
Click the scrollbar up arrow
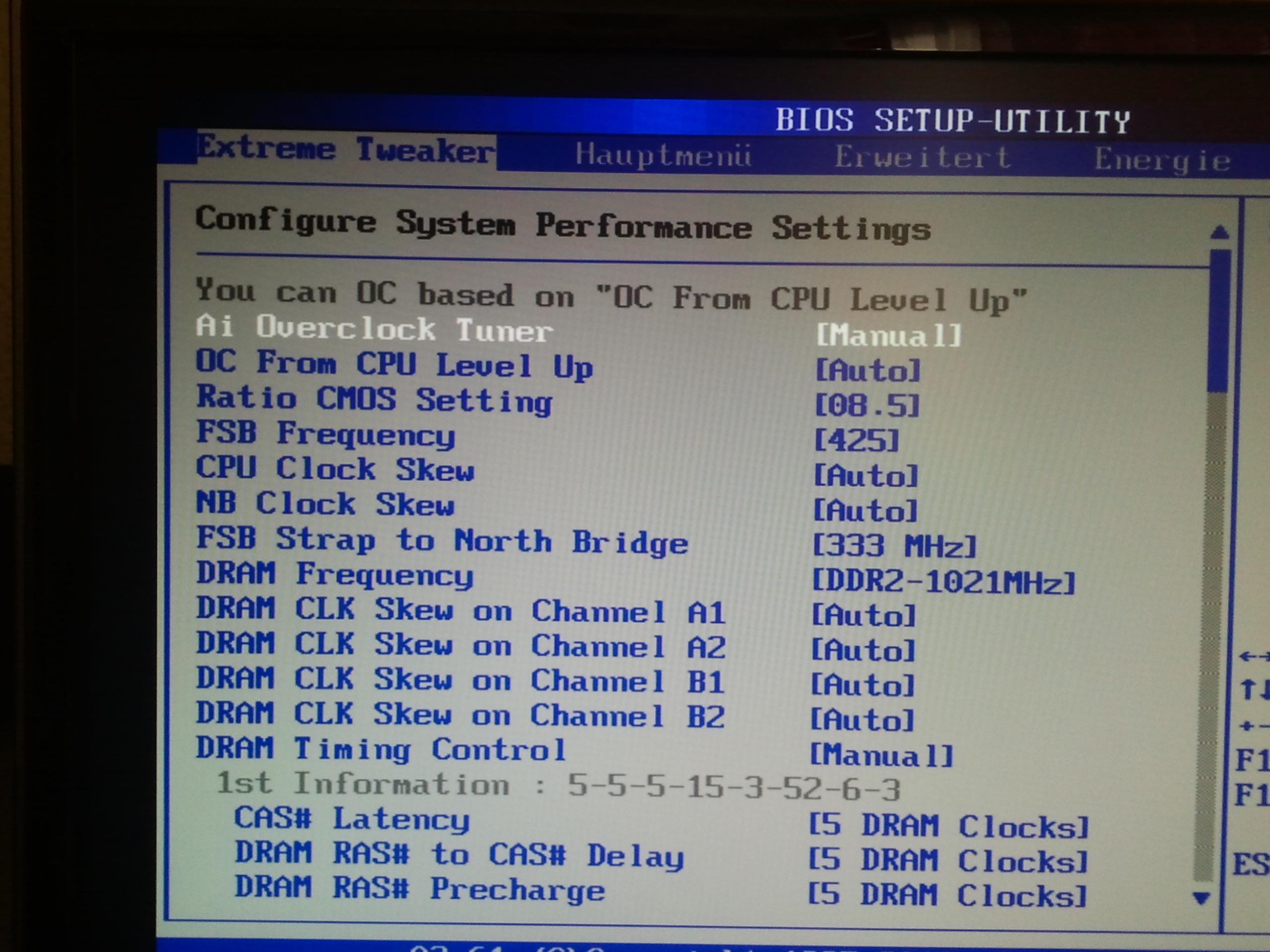(1219, 232)
